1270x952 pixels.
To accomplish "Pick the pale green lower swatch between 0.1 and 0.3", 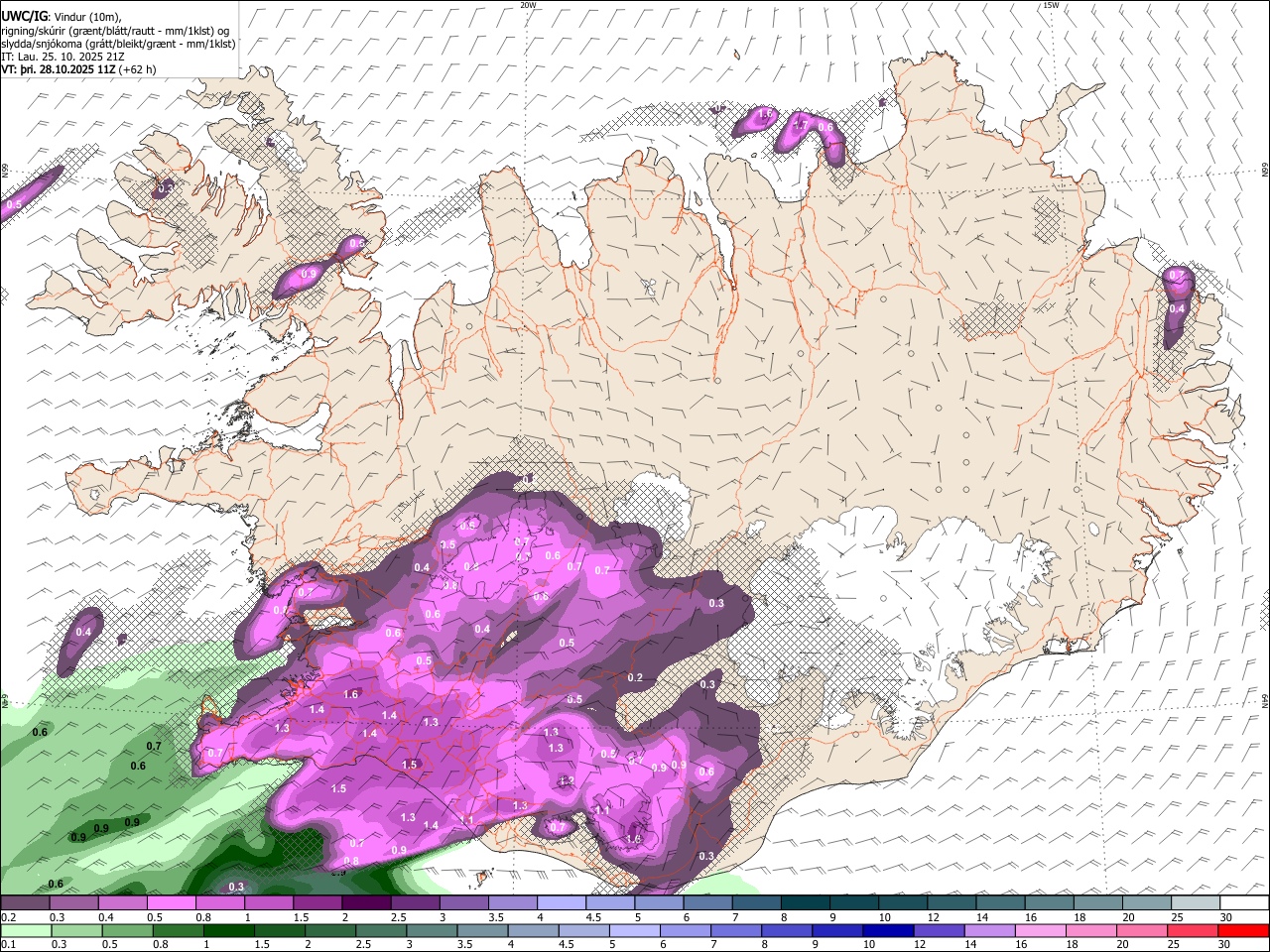I will 25,931.
